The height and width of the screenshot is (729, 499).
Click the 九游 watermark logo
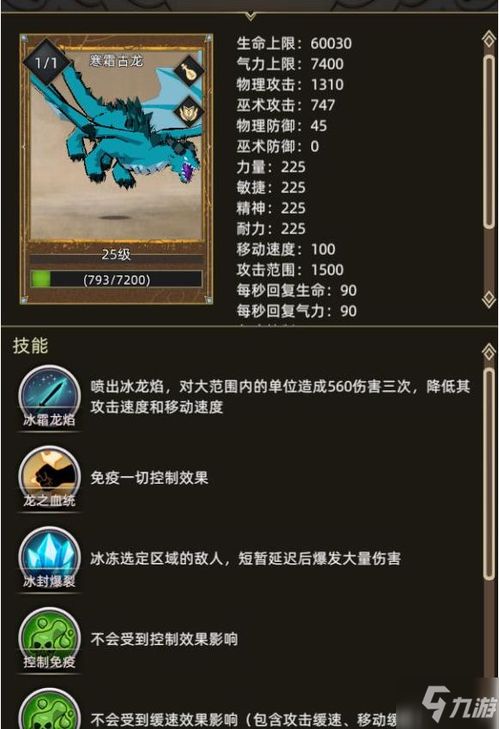click(x=459, y=704)
